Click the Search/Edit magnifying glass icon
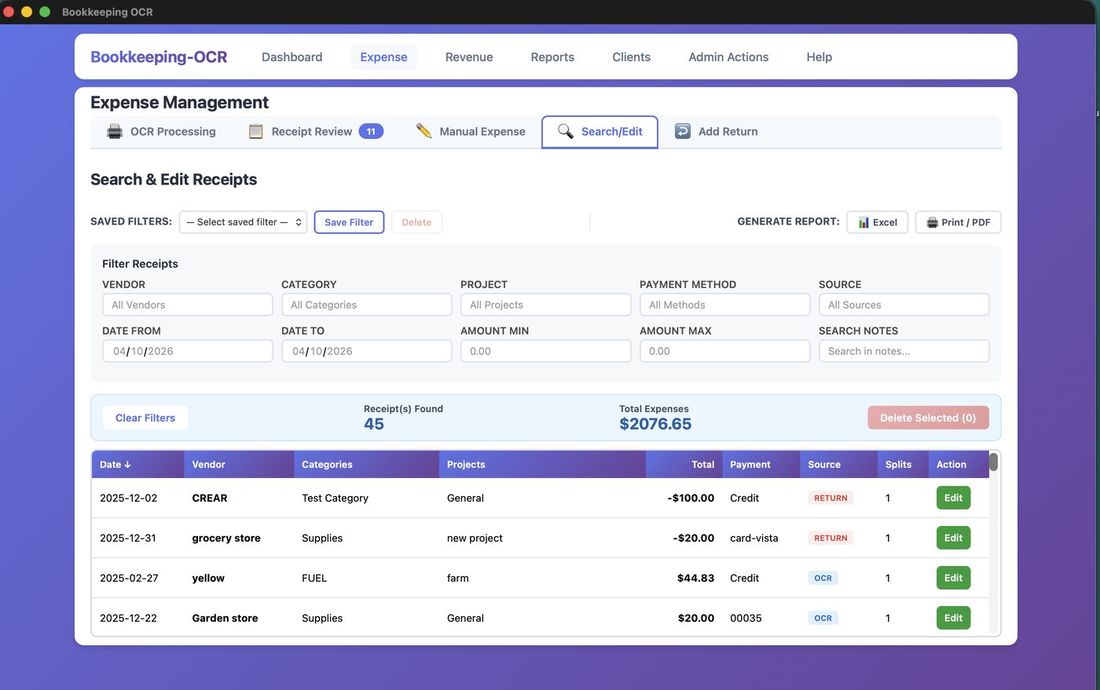 pyautogui.click(x=564, y=131)
